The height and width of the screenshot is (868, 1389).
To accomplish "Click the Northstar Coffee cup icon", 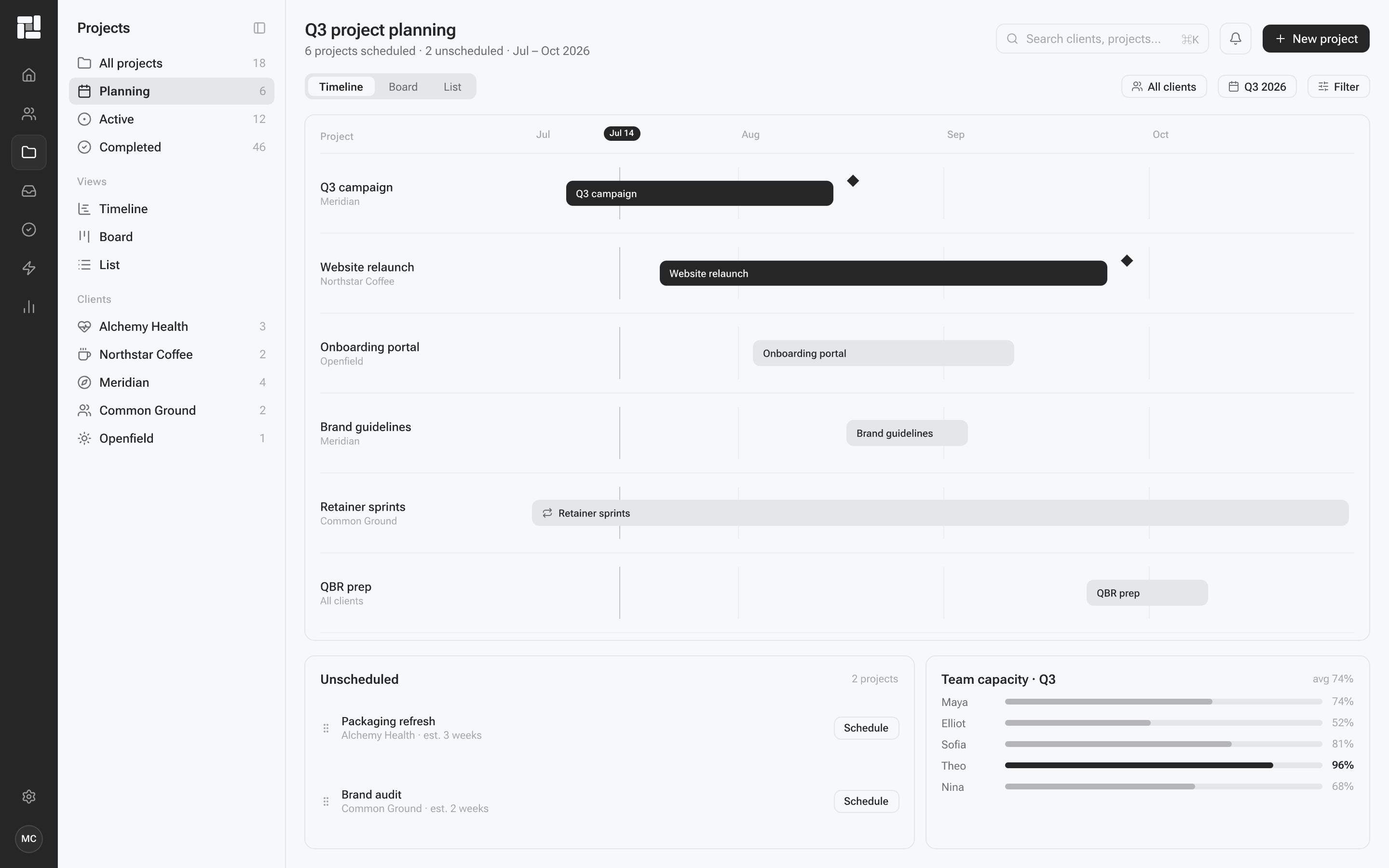I will click(x=84, y=354).
